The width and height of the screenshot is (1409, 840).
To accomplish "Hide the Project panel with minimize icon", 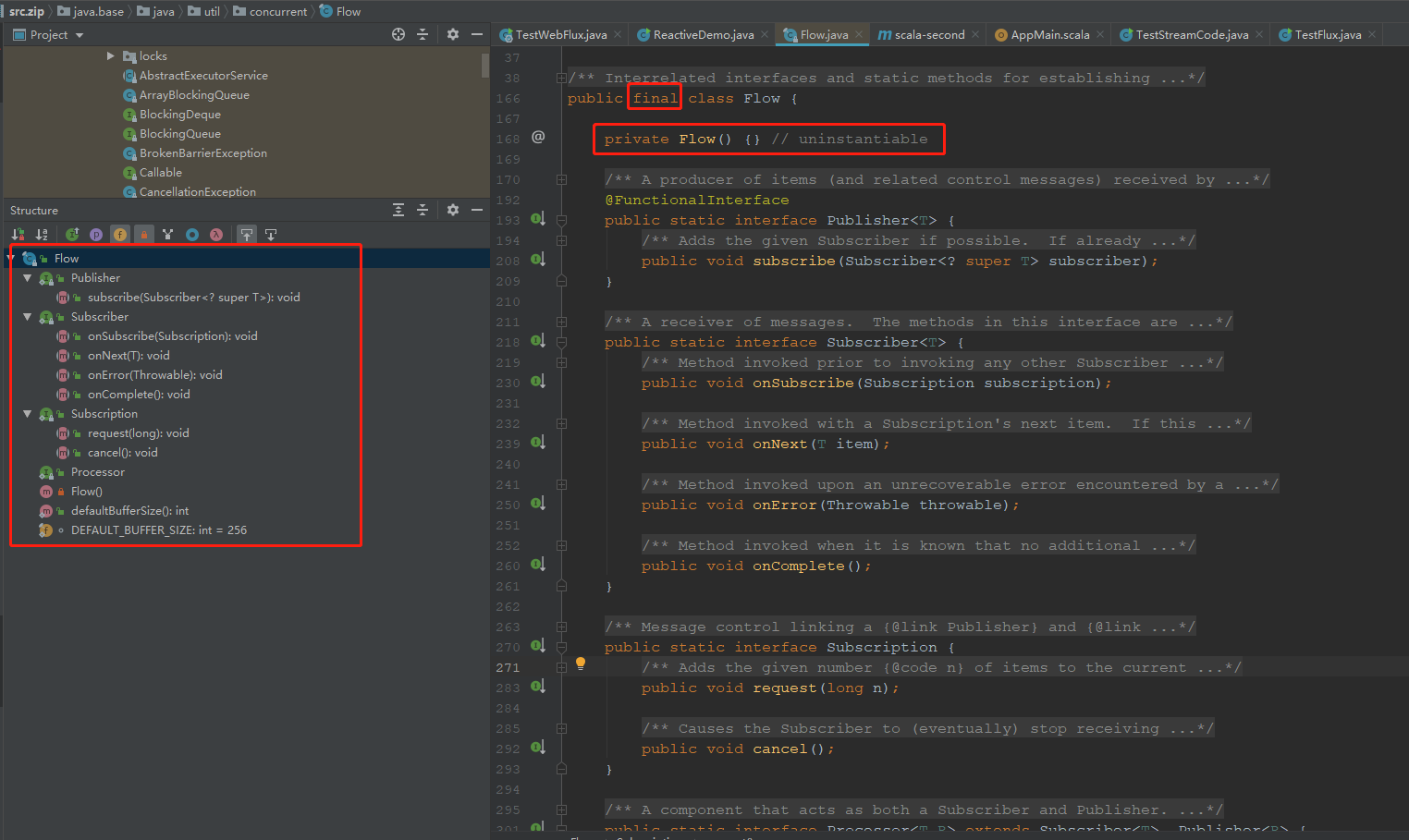I will click(x=477, y=34).
